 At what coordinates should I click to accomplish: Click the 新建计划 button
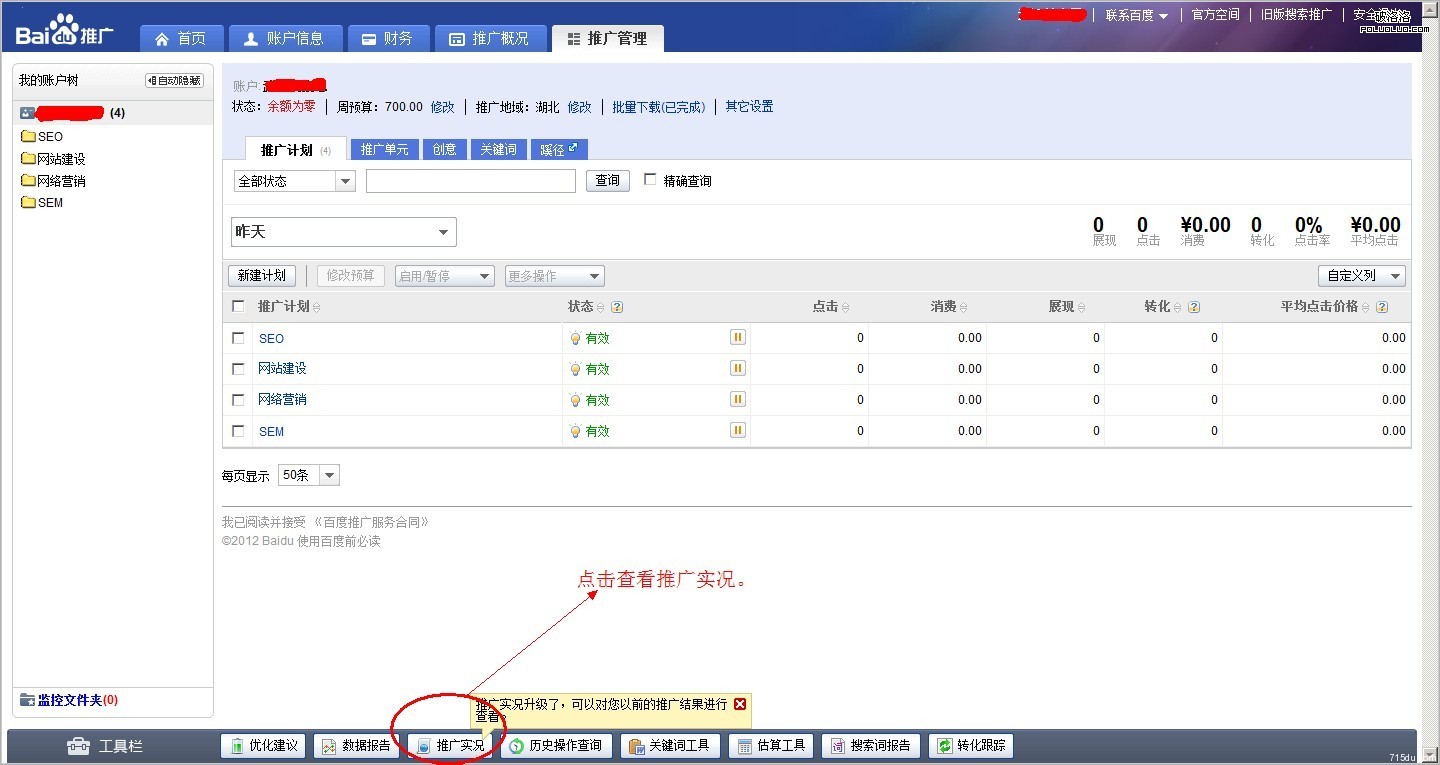262,276
